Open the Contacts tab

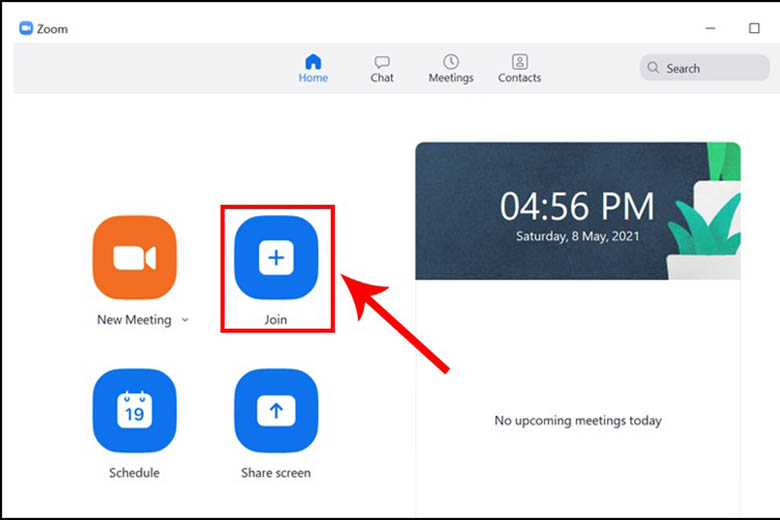(x=519, y=69)
